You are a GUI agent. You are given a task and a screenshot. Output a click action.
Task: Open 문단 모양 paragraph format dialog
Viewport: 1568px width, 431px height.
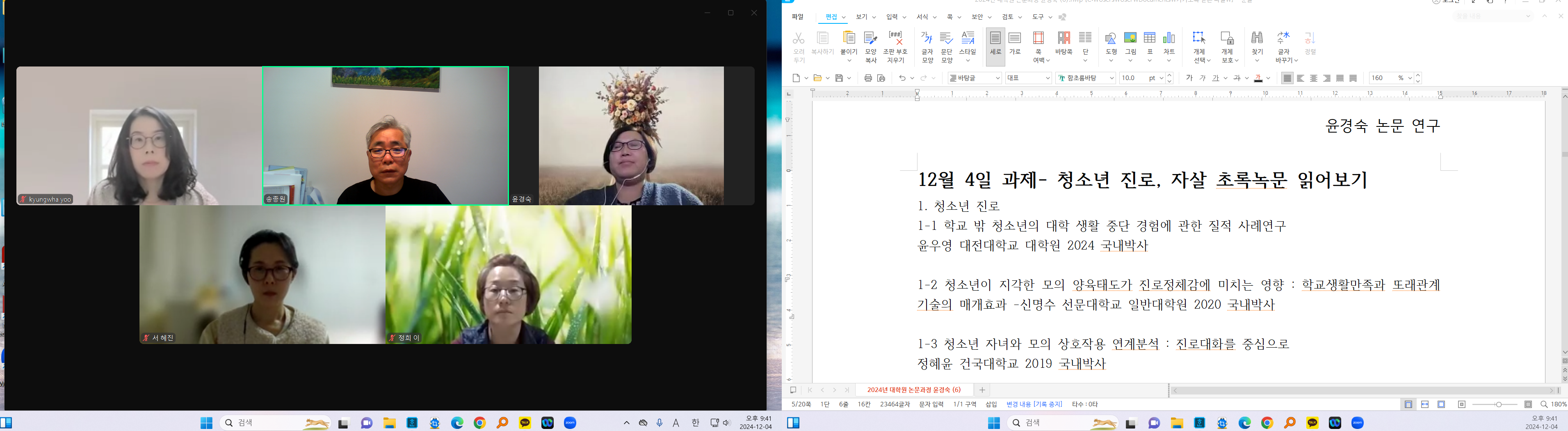pyautogui.click(x=947, y=47)
